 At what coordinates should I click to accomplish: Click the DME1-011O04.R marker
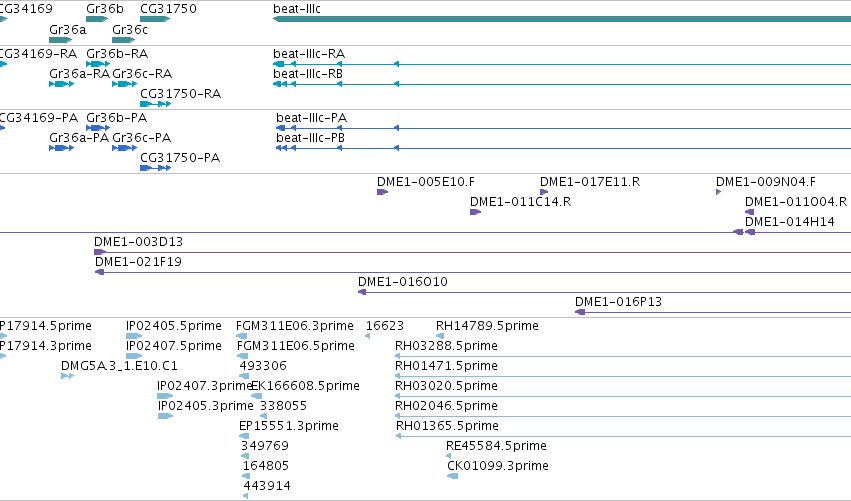click(750, 212)
